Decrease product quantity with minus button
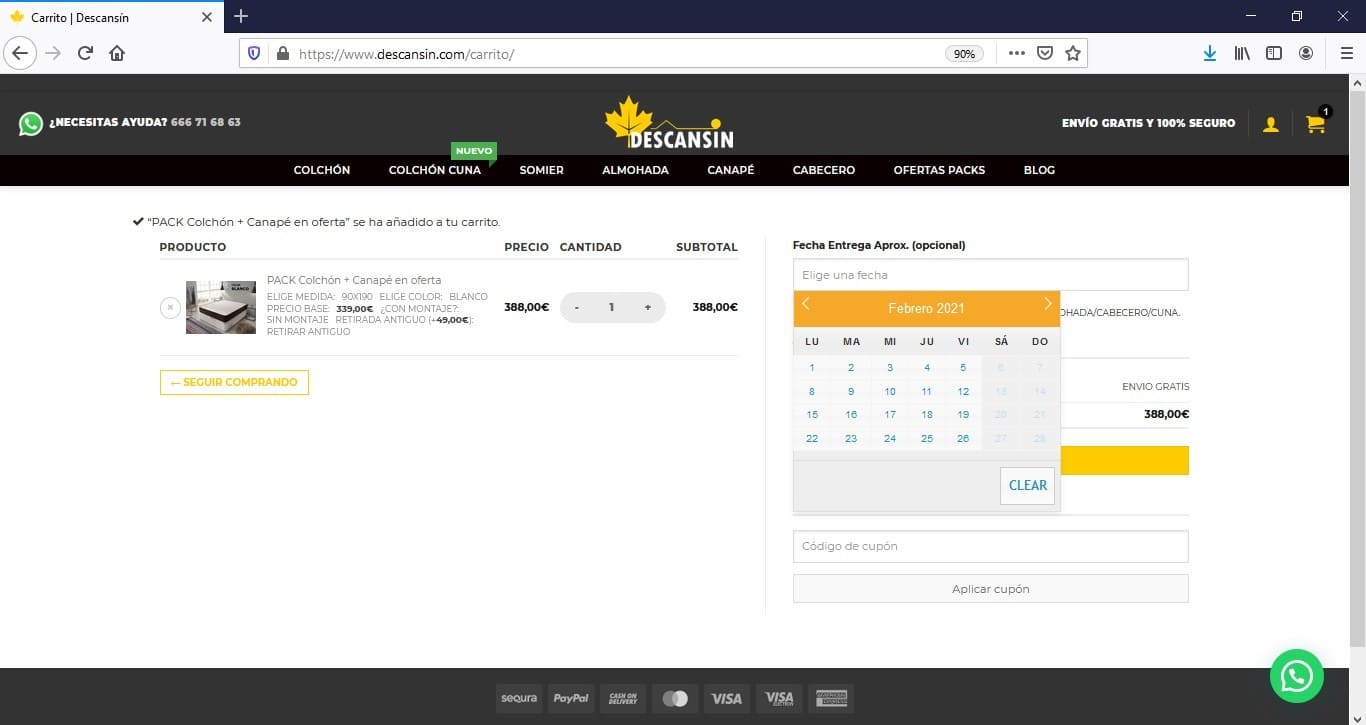 [576, 307]
